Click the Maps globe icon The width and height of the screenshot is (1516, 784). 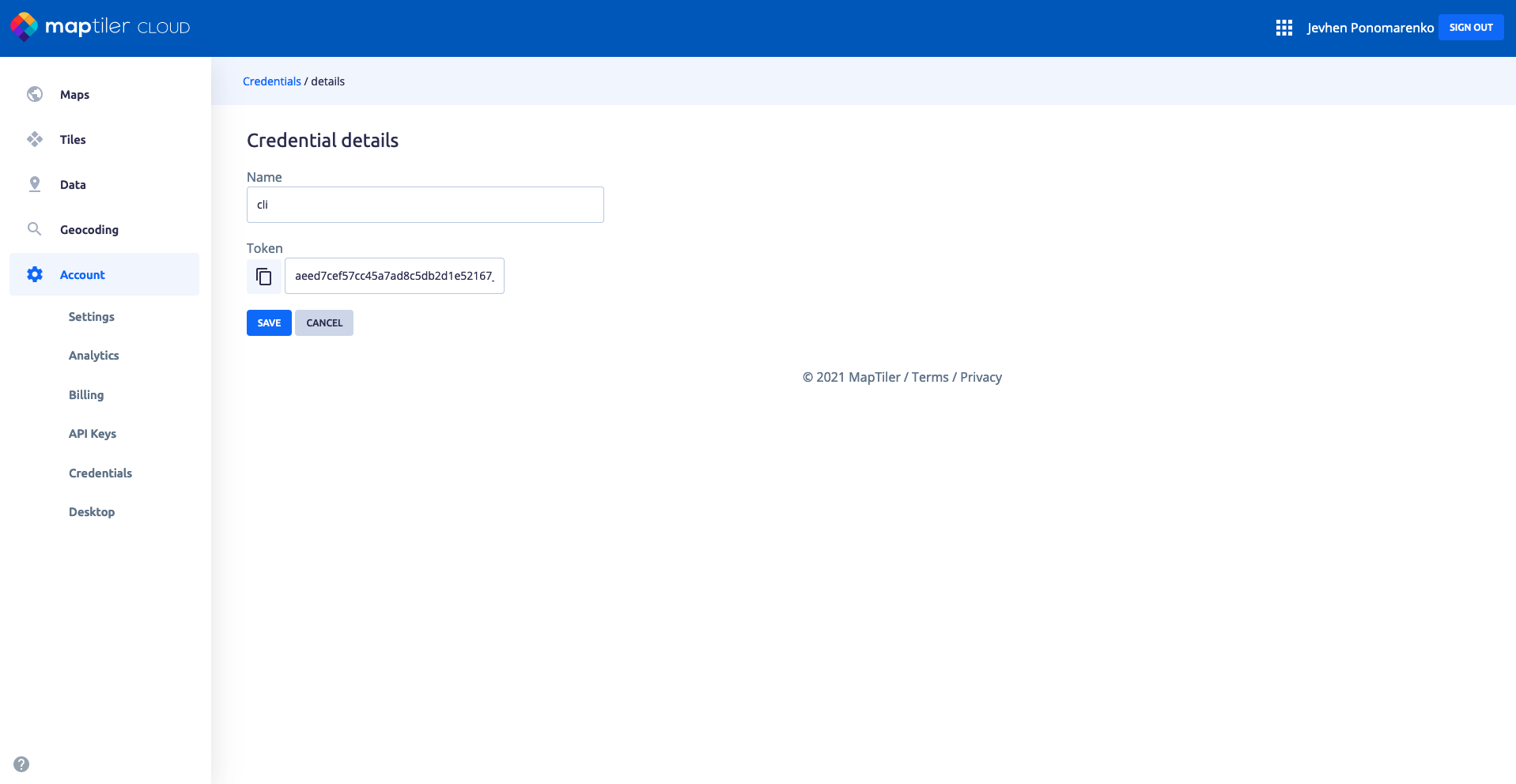pos(35,94)
